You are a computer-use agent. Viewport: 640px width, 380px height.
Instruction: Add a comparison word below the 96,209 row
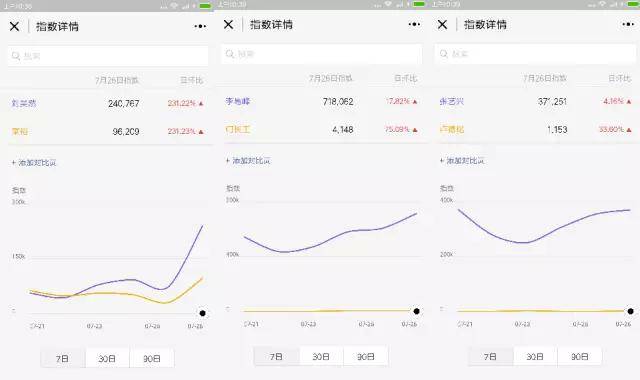(34, 162)
